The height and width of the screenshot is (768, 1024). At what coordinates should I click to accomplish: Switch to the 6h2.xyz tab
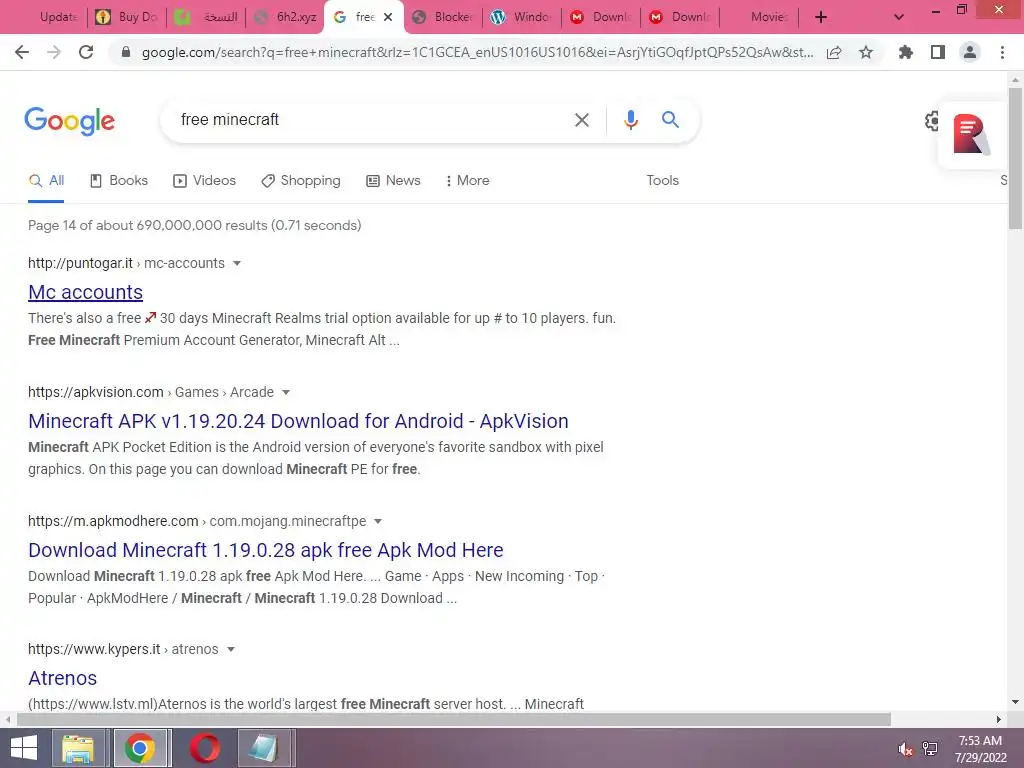286,17
